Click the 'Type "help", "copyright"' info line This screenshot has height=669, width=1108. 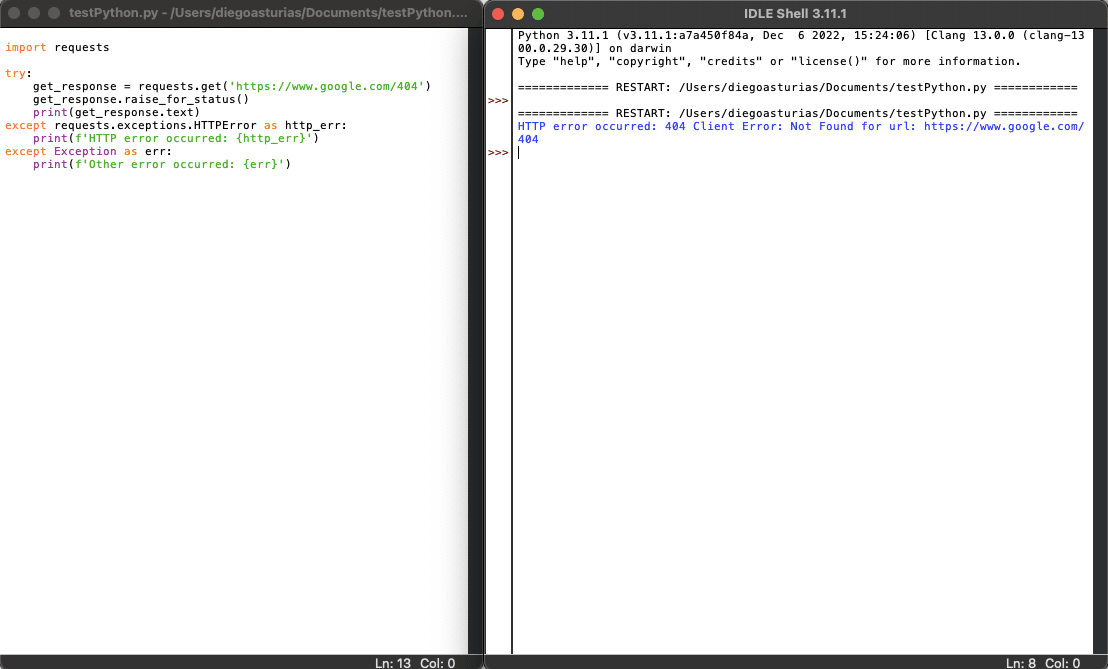[769, 61]
